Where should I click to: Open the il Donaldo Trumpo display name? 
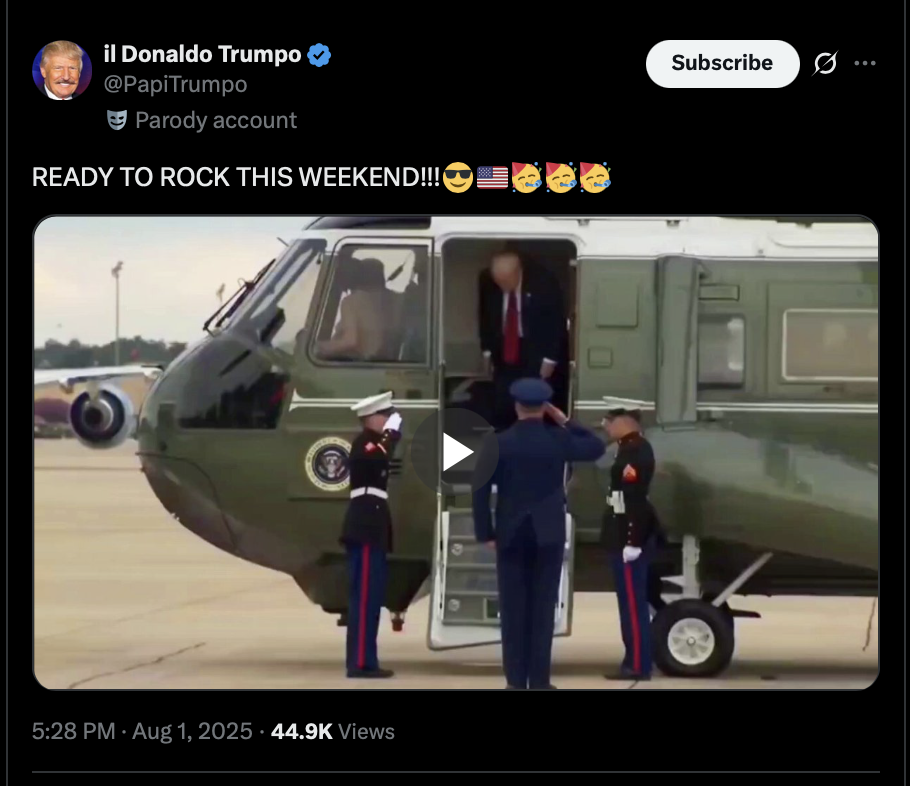[203, 55]
